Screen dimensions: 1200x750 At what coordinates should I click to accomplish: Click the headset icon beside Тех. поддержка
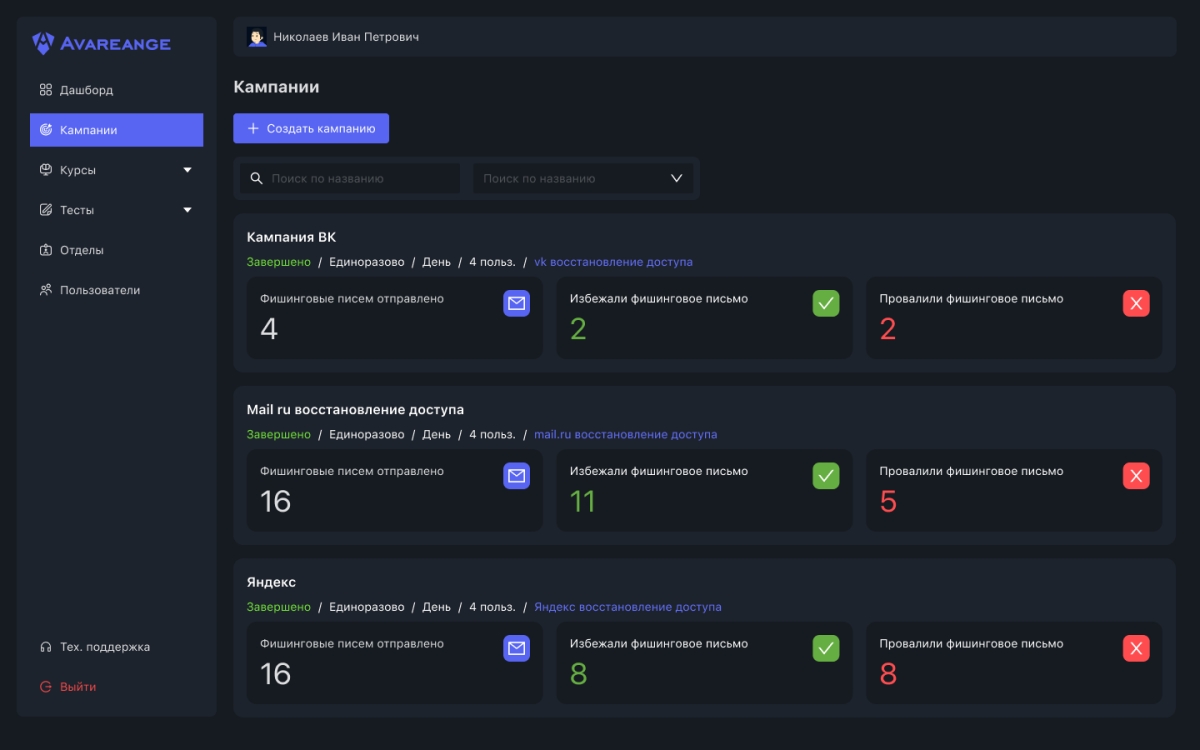(x=45, y=647)
